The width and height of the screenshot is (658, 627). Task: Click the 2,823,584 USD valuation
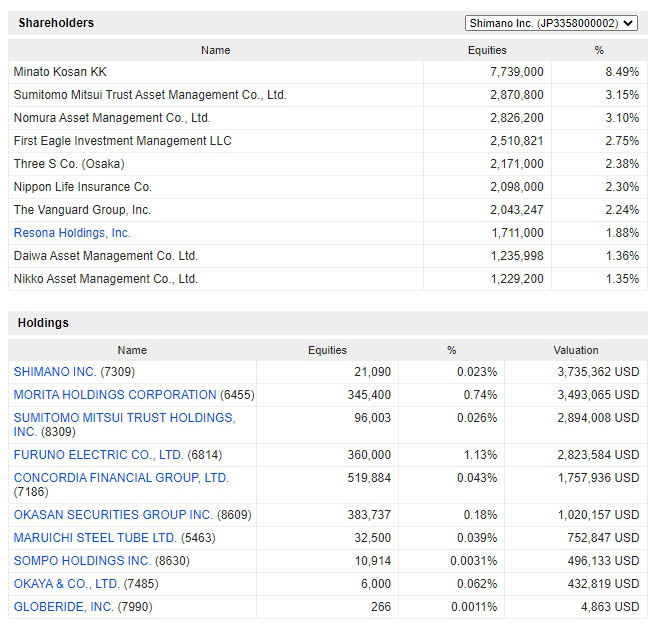point(598,455)
